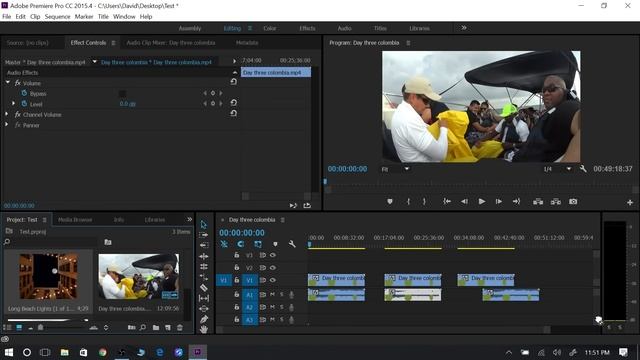This screenshot has height=360, width=640.
Task: Toggle Linked Selection in timeline
Action: click(x=258, y=244)
